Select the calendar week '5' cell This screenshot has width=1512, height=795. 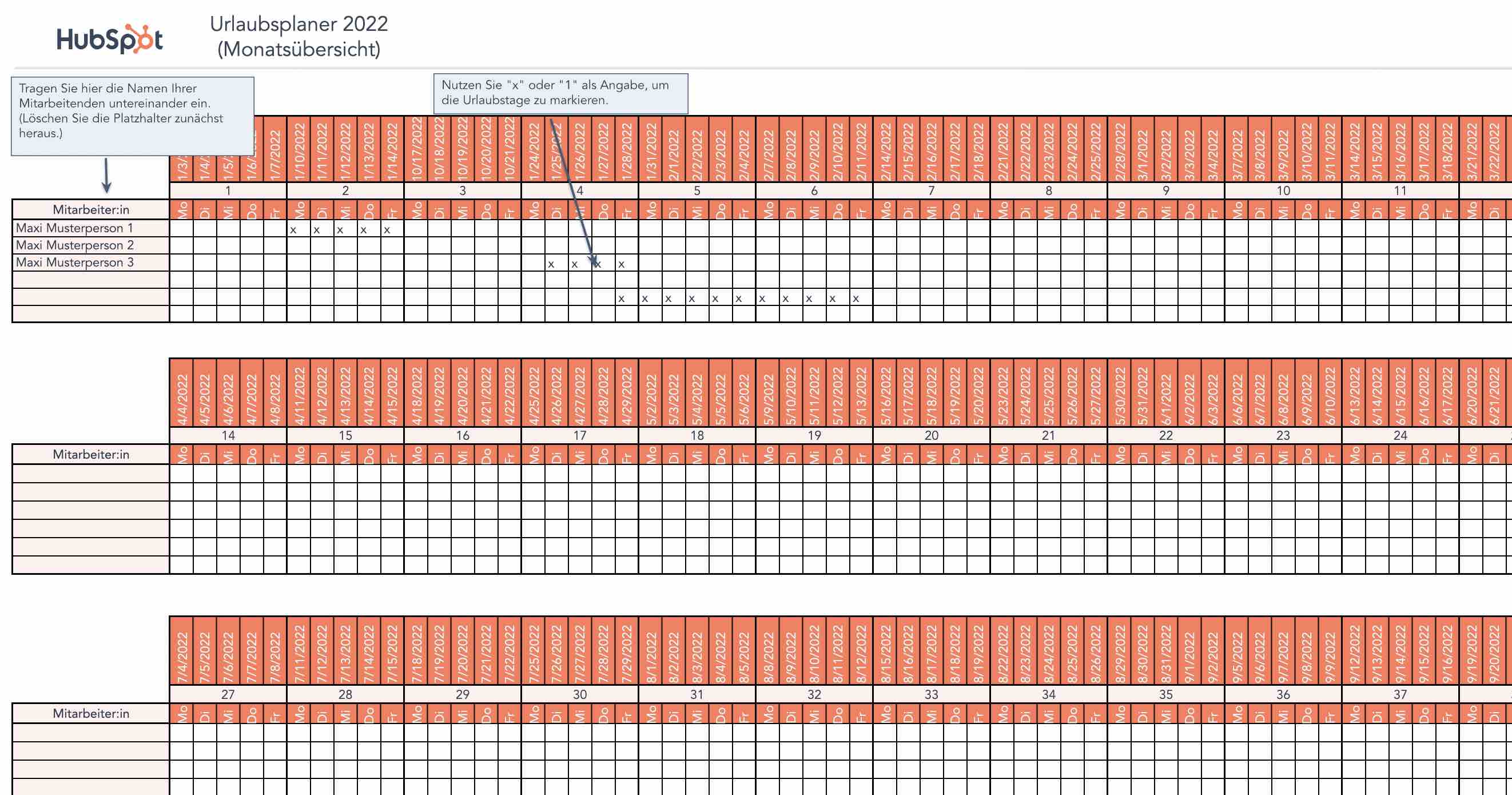tap(697, 191)
